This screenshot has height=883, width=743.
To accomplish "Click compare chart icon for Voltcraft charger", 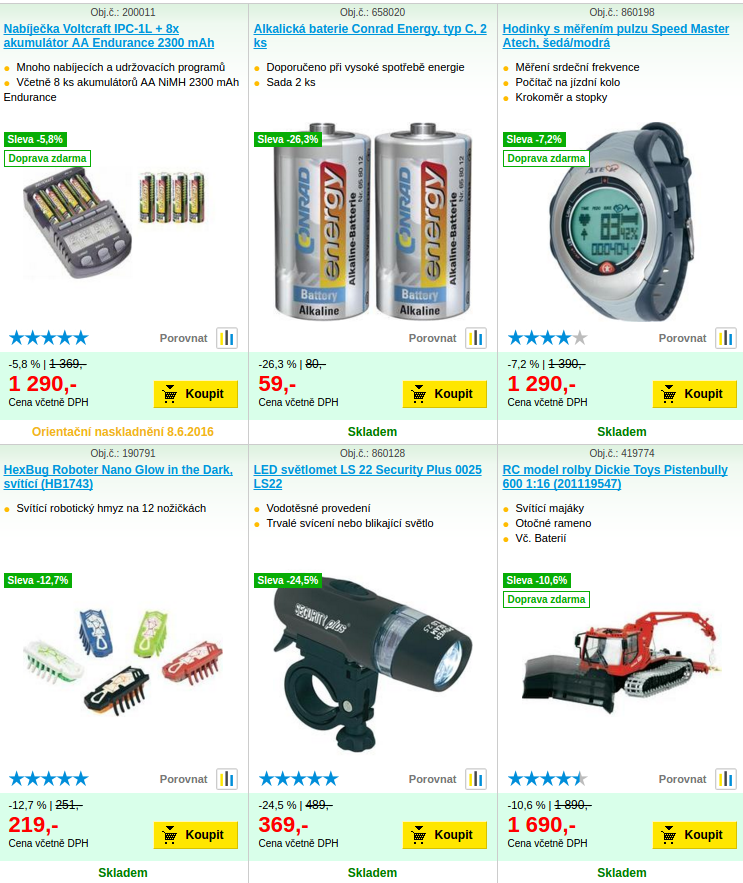I will click(x=227, y=338).
